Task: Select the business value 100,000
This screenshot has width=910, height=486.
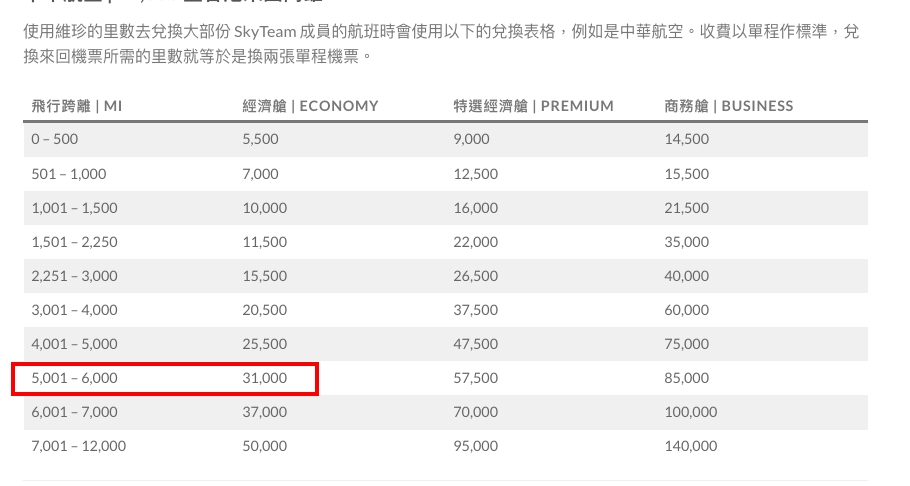Action: point(691,412)
